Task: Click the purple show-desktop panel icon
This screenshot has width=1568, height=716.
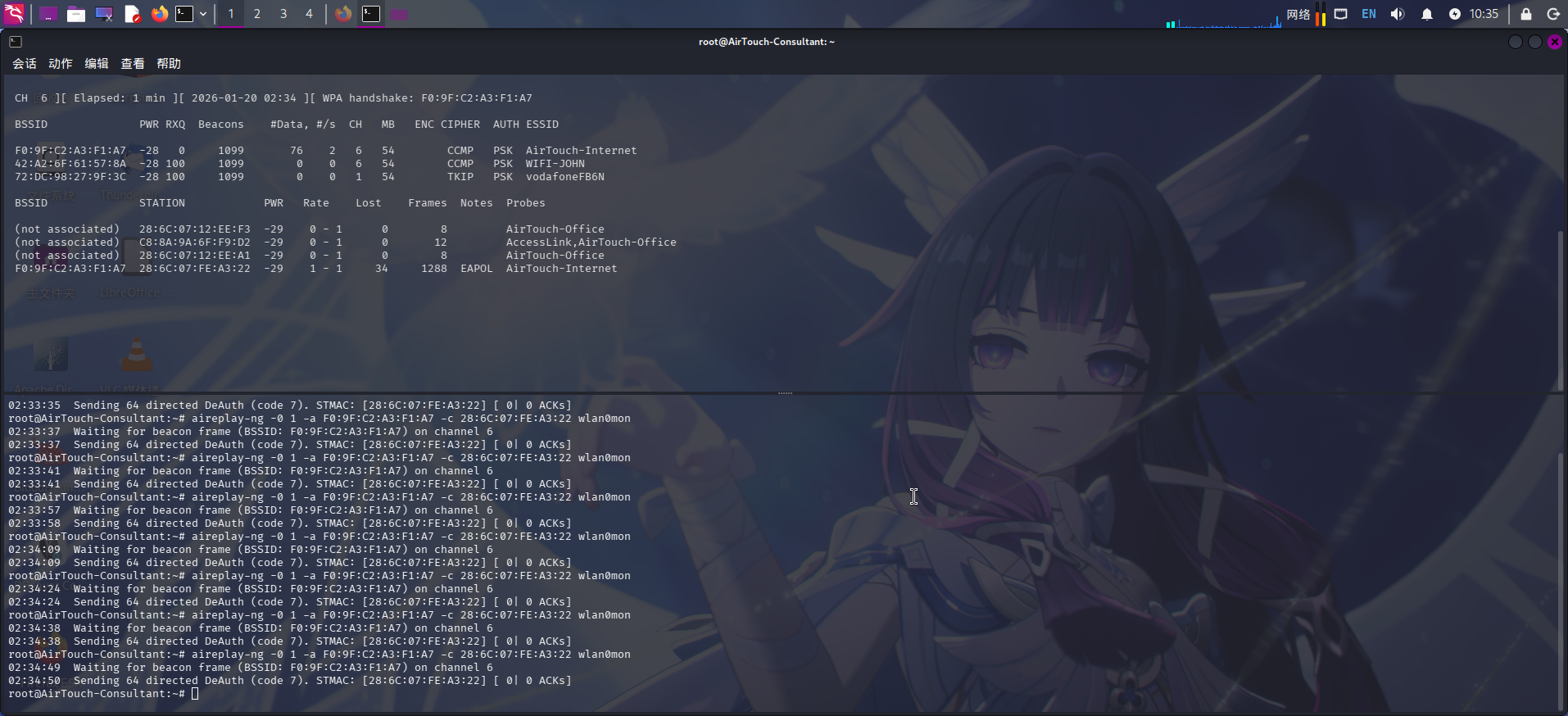Action: coord(48,14)
